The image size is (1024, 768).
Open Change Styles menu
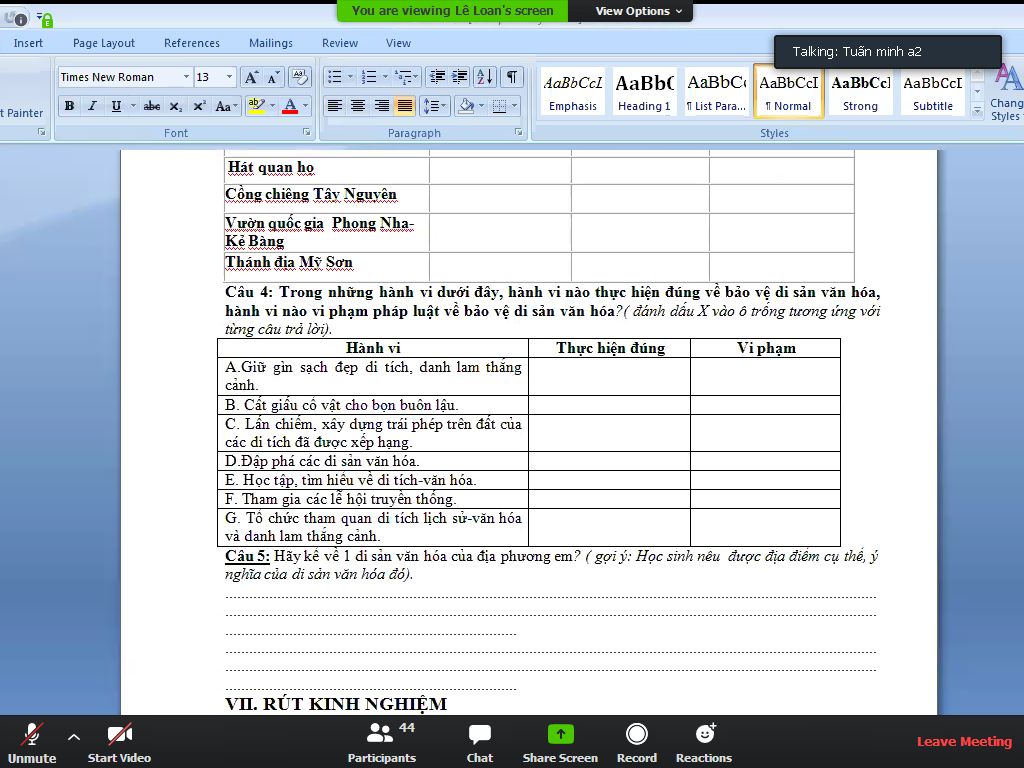1006,93
